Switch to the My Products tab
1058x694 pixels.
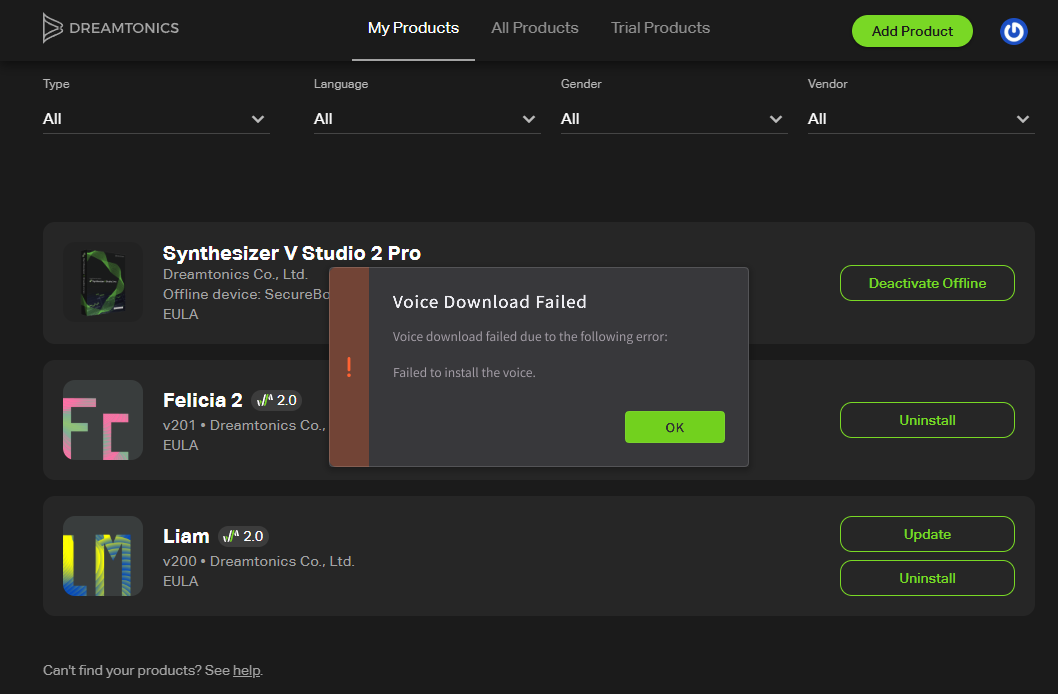(413, 28)
